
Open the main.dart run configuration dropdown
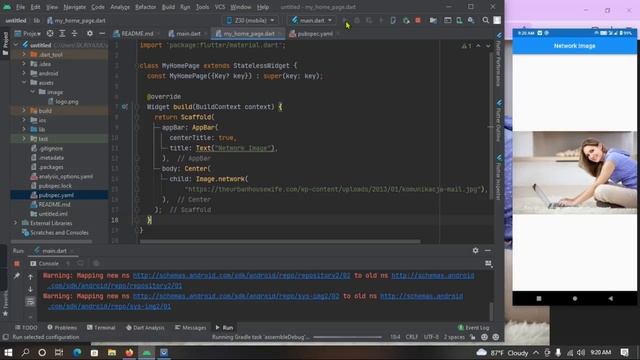click(x=312, y=20)
